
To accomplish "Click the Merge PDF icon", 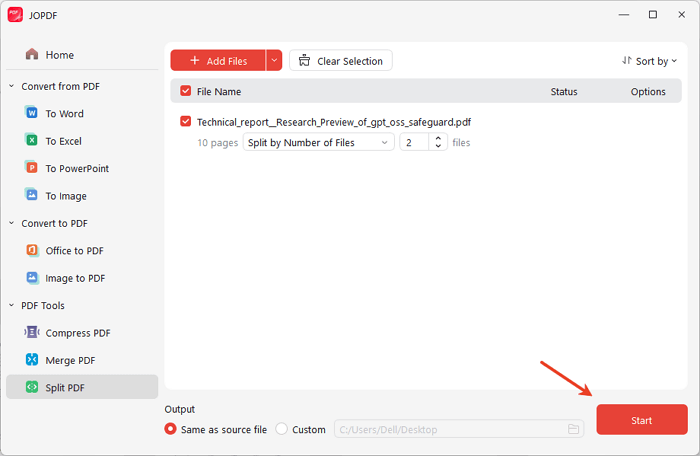I will click(31, 360).
